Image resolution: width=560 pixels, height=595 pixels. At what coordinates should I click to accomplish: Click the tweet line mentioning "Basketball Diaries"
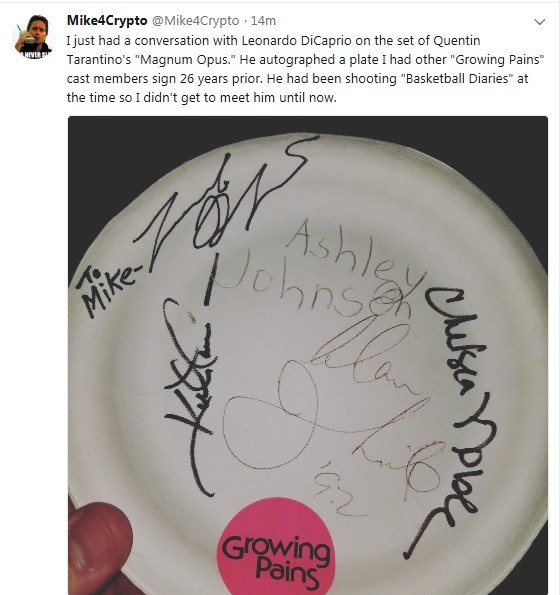[297, 79]
